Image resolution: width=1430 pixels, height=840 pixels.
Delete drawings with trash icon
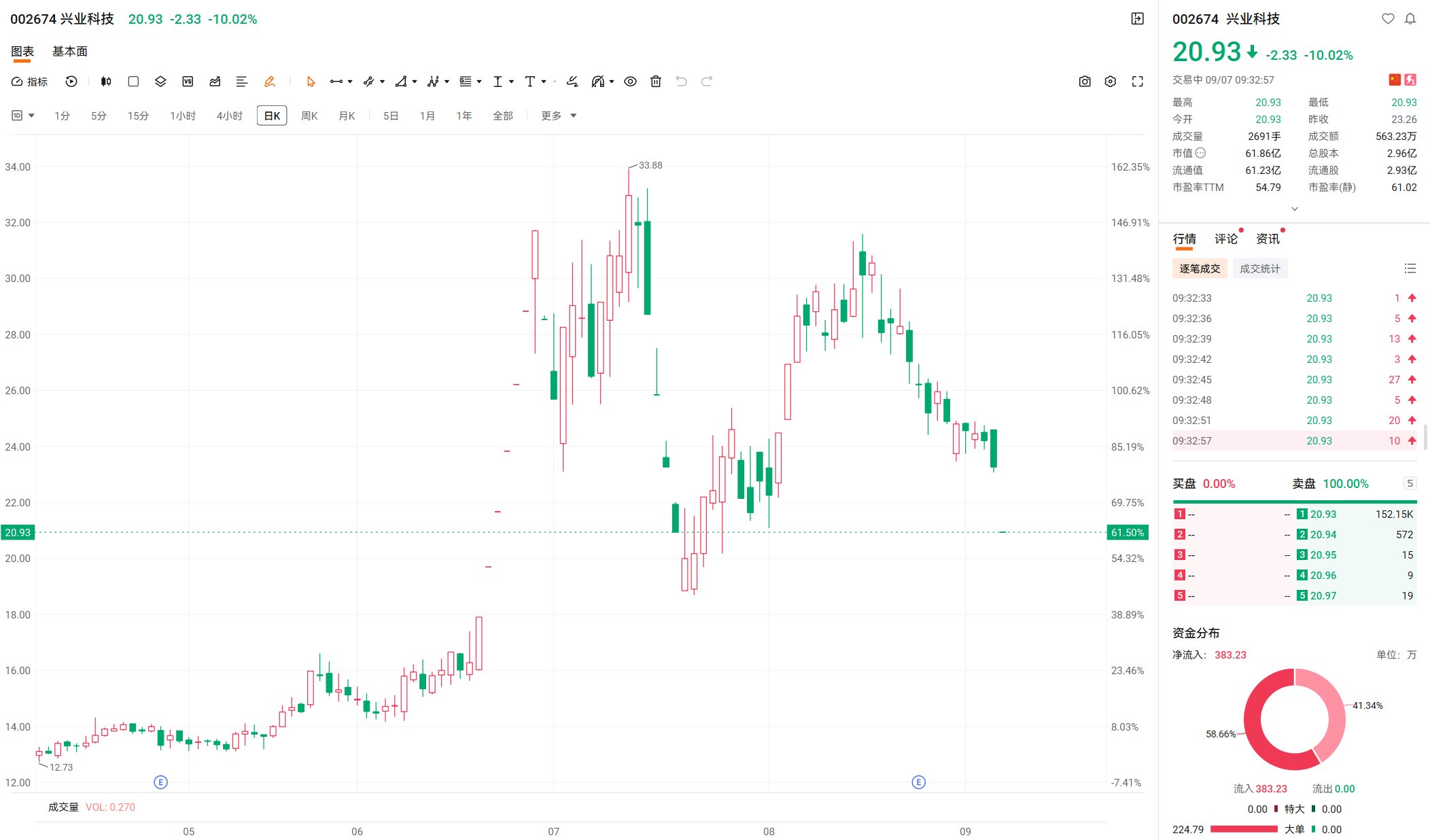pyautogui.click(x=656, y=82)
